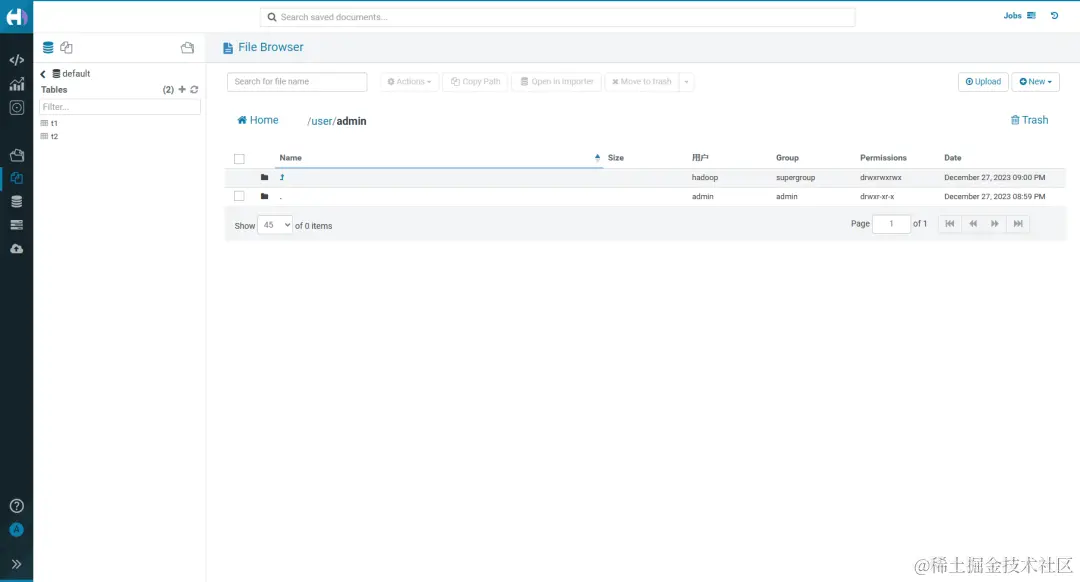Sort by Date column
The height and width of the screenshot is (582, 1080).
pyautogui.click(x=953, y=158)
